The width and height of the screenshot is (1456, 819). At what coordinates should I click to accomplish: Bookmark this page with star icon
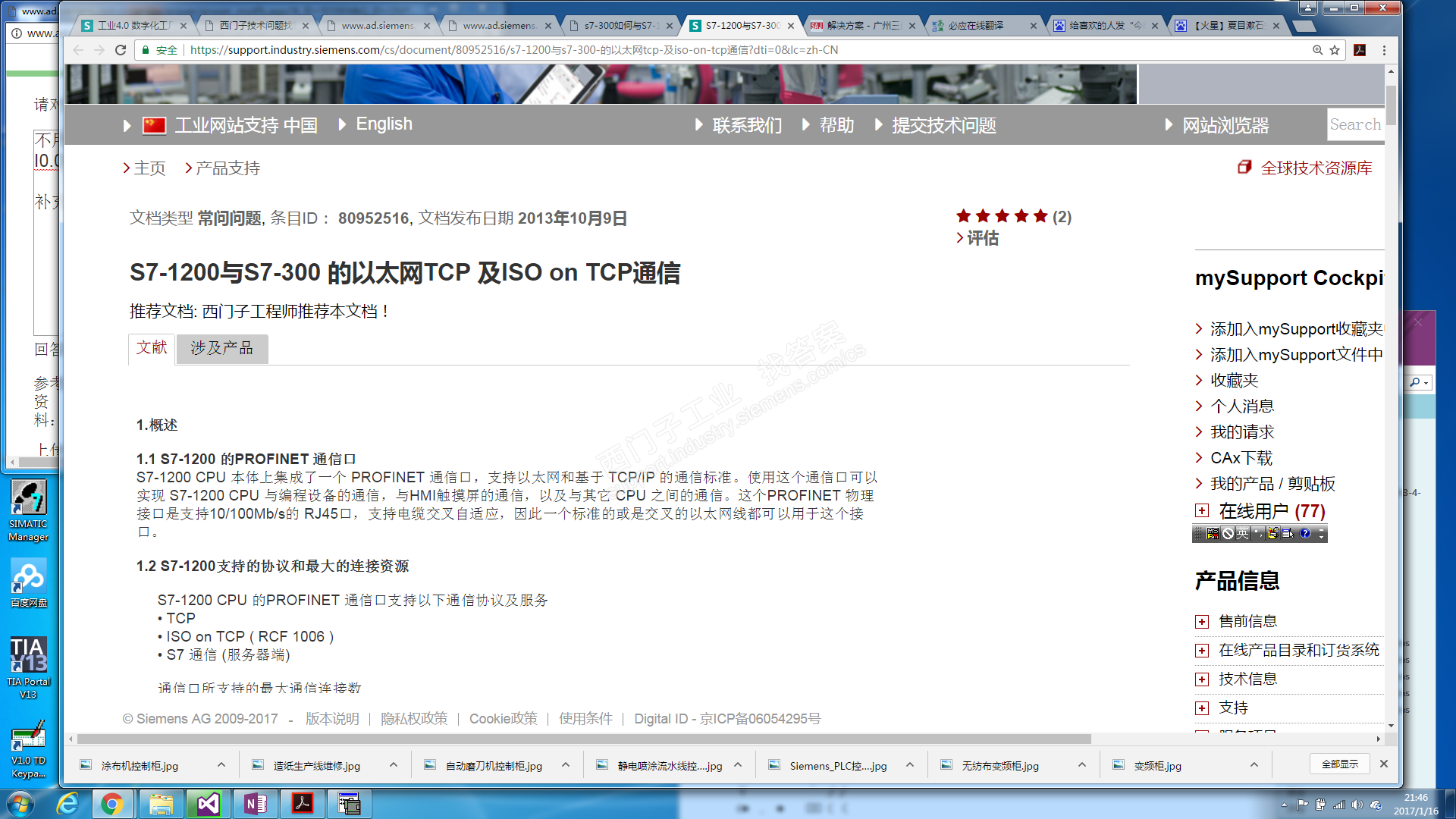[x=1335, y=50]
